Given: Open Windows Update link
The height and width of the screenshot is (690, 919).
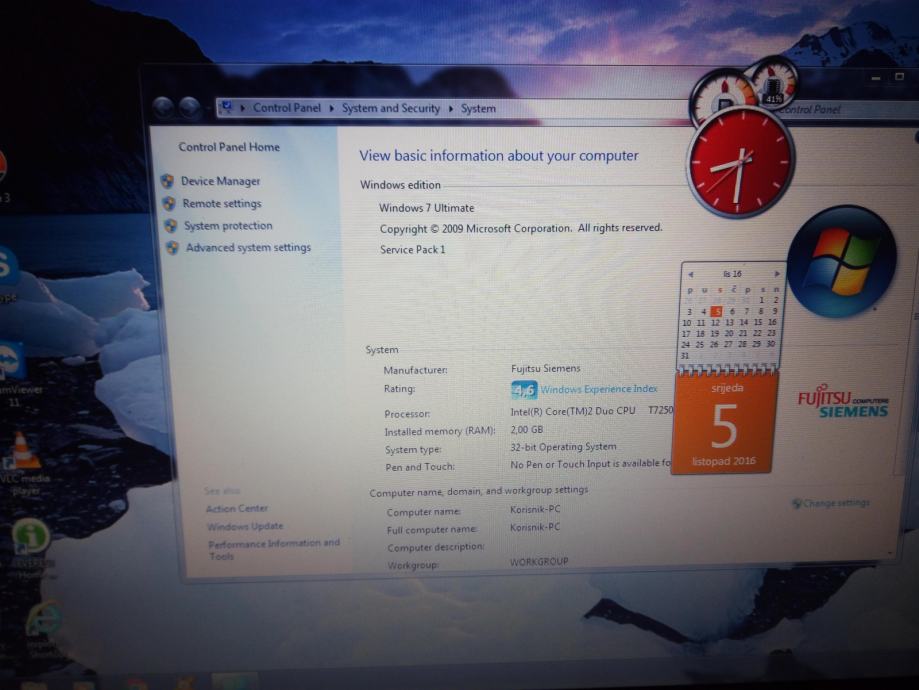Looking at the screenshot, I should click(245, 526).
